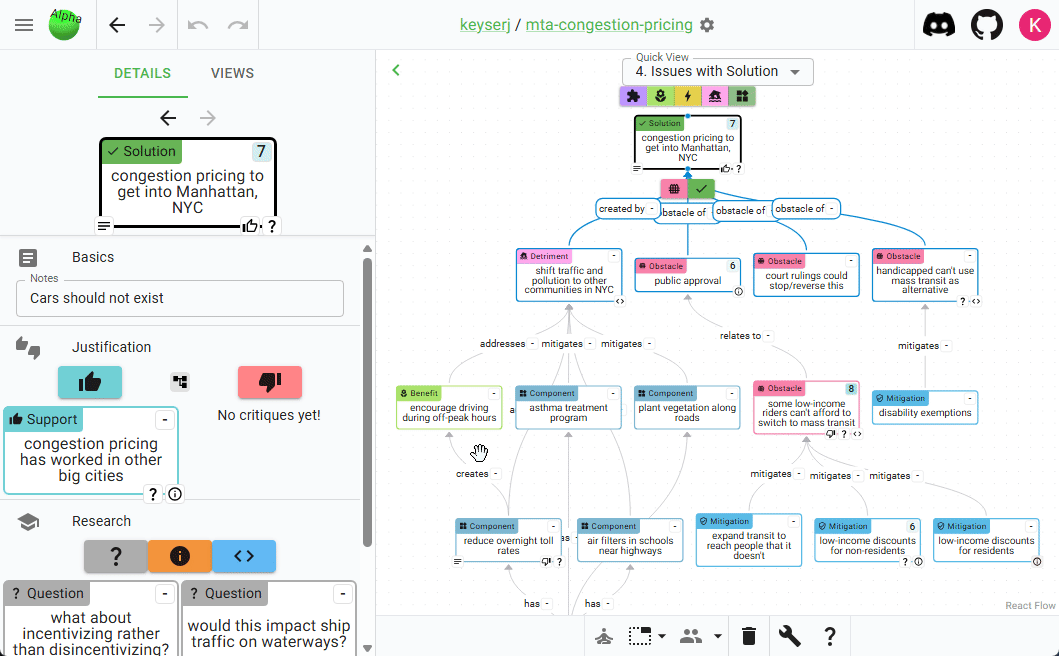Open wrench tools icon

(x=790, y=636)
